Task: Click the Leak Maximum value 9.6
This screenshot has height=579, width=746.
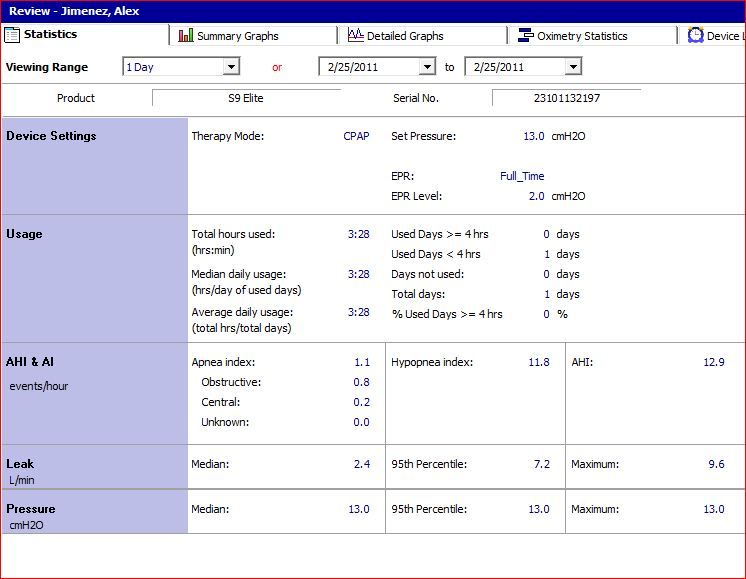Action: (717, 464)
